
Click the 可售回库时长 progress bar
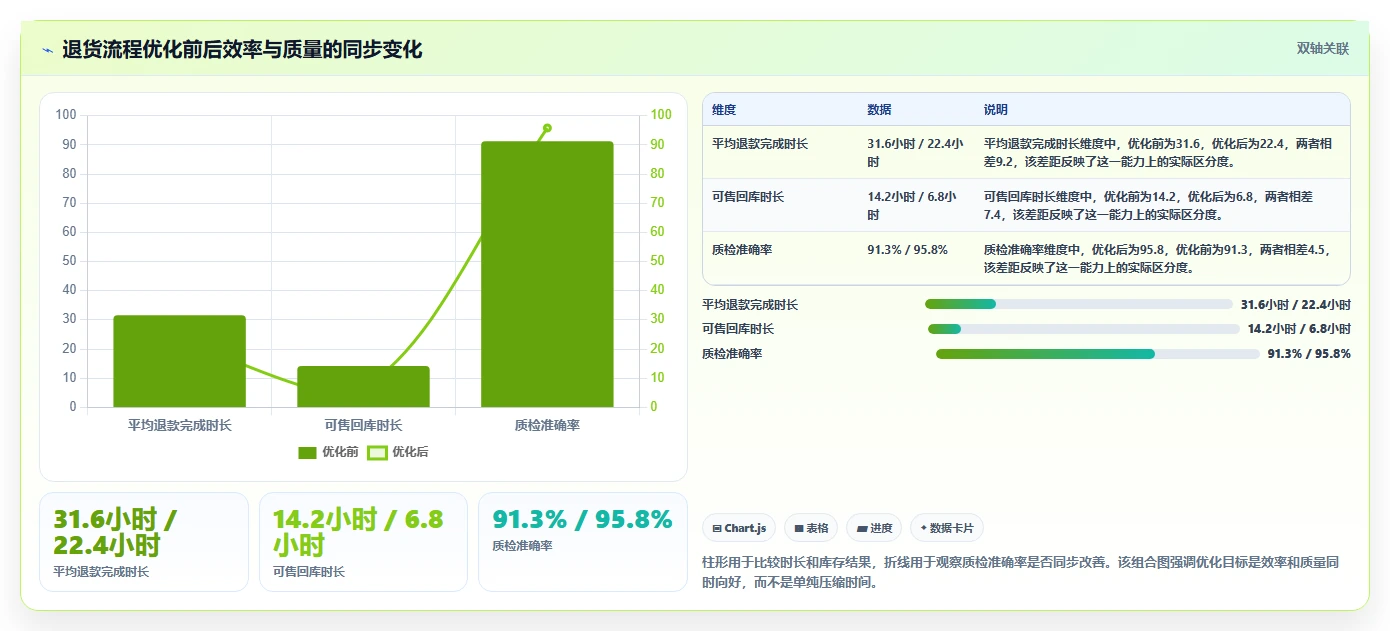pyautogui.click(x=1083, y=329)
